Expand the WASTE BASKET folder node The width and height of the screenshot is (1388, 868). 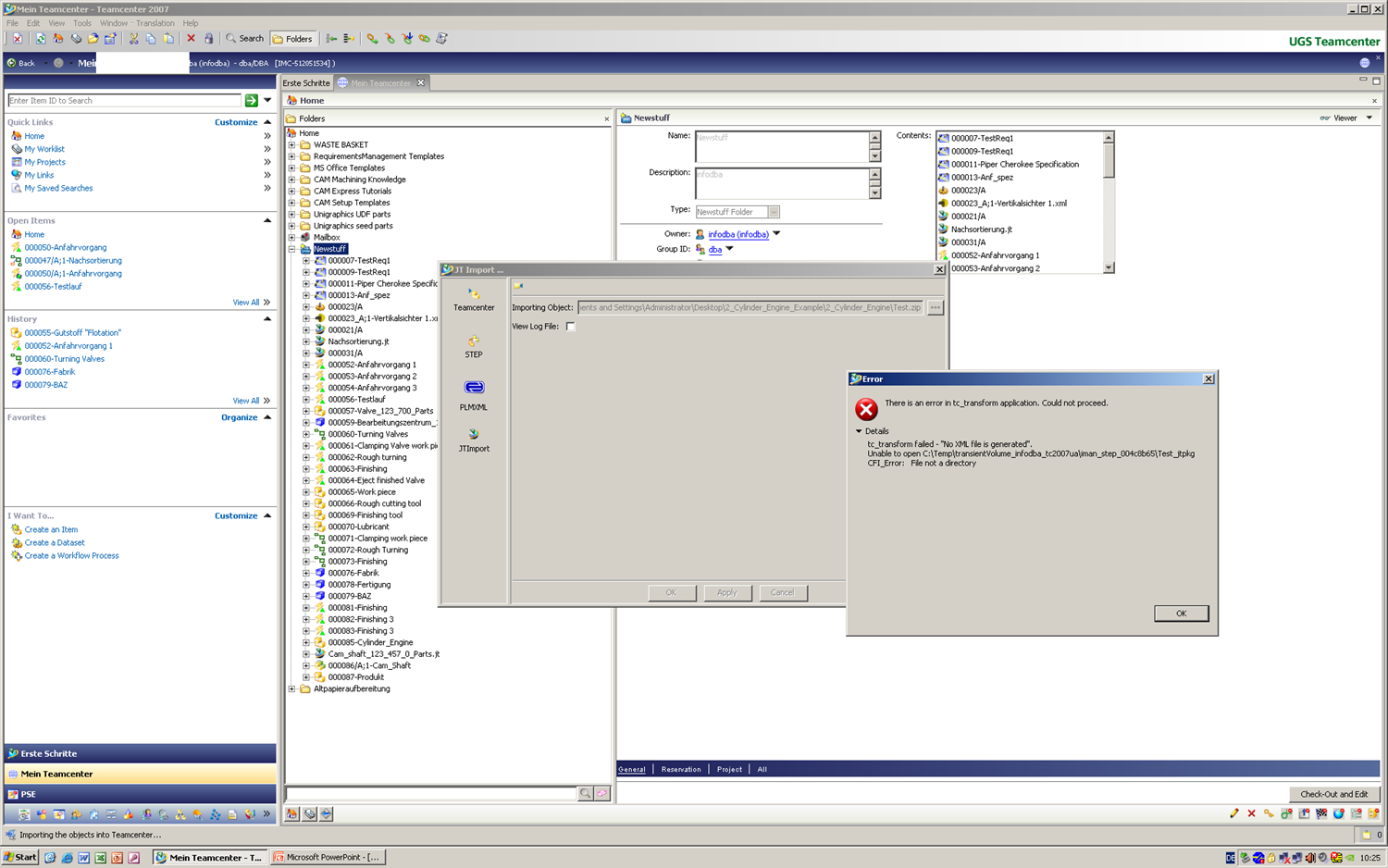292,145
